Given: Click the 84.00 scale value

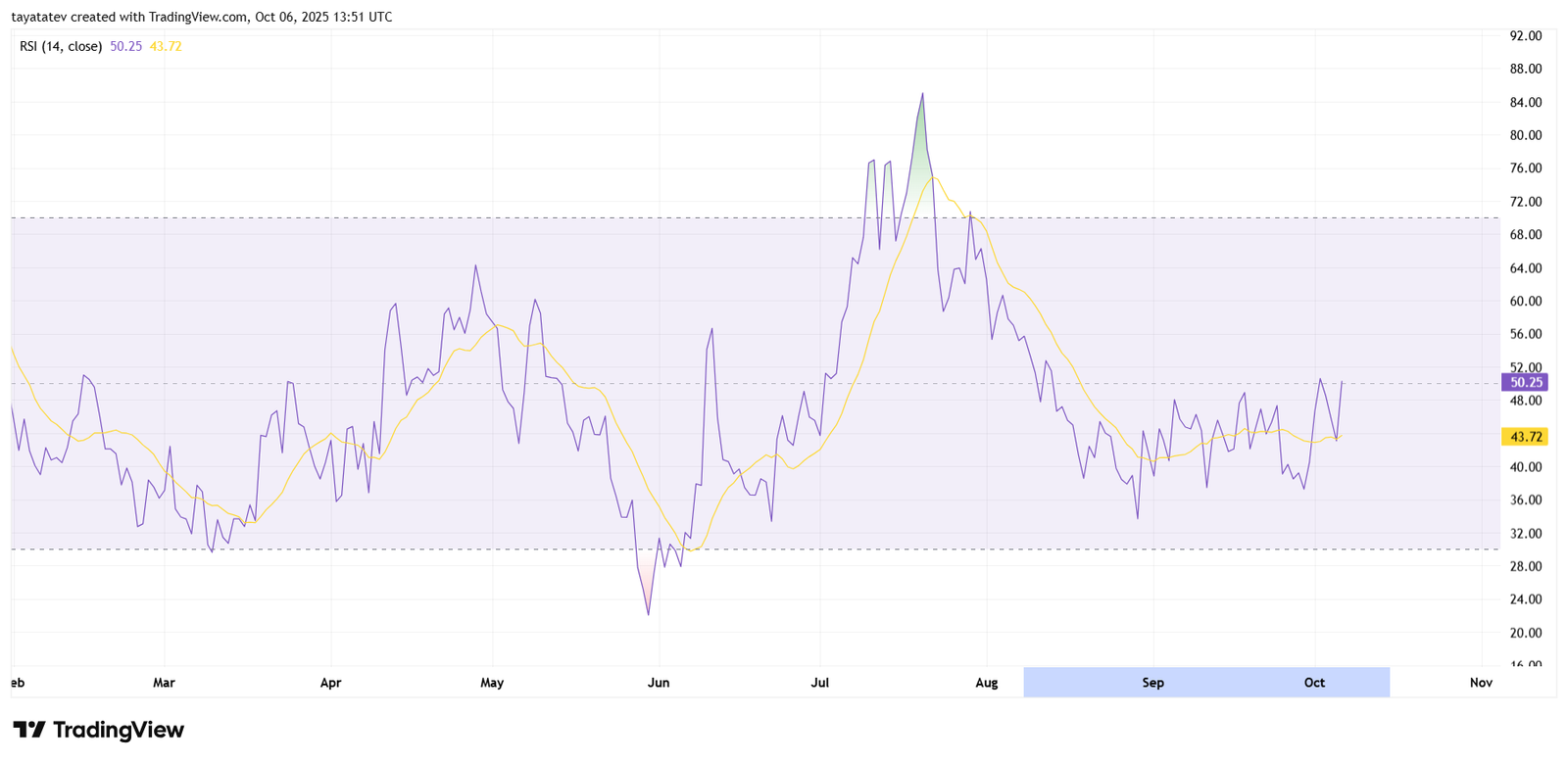Looking at the screenshot, I should tap(1526, 102).
